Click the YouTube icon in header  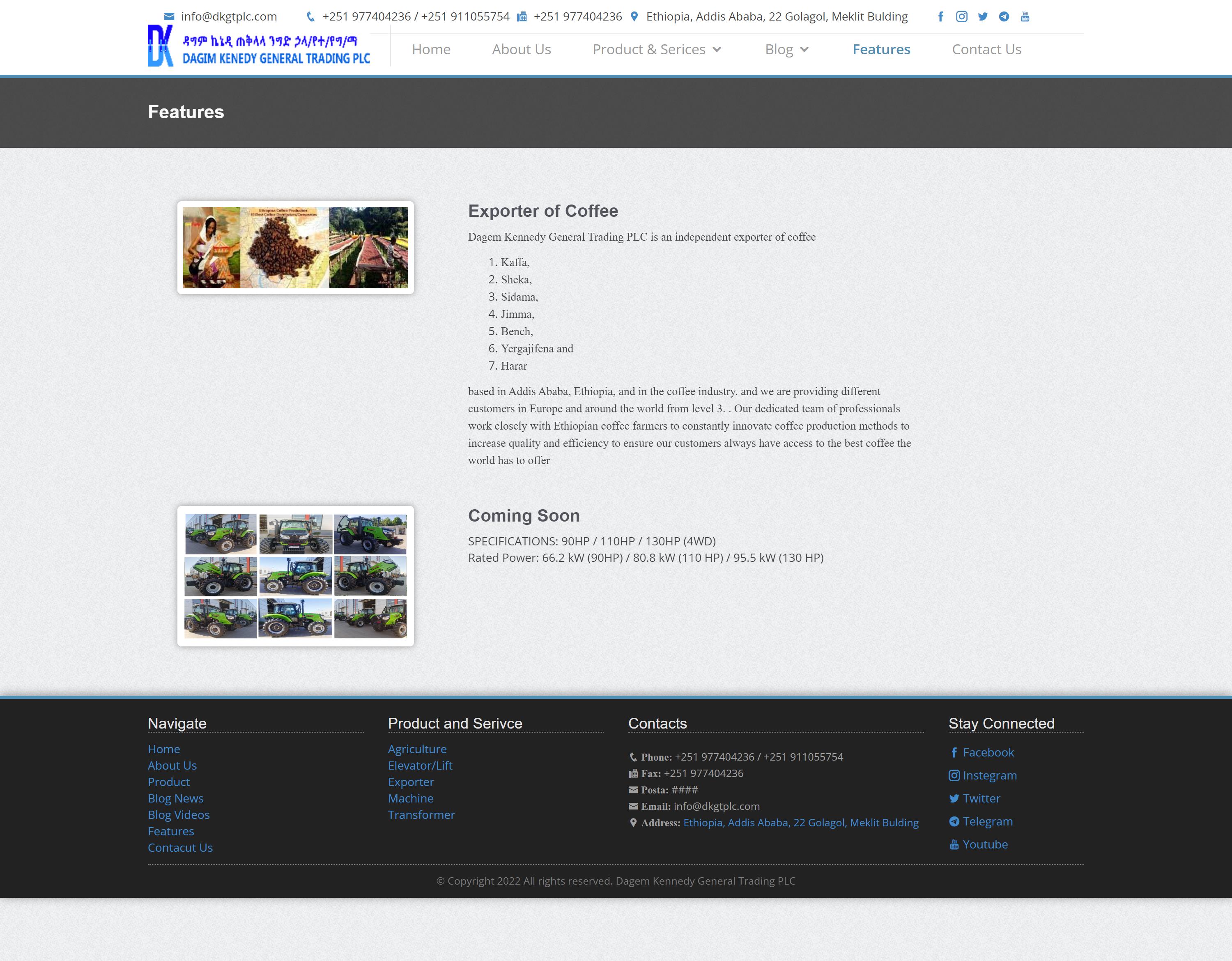tap(1025, 16)
